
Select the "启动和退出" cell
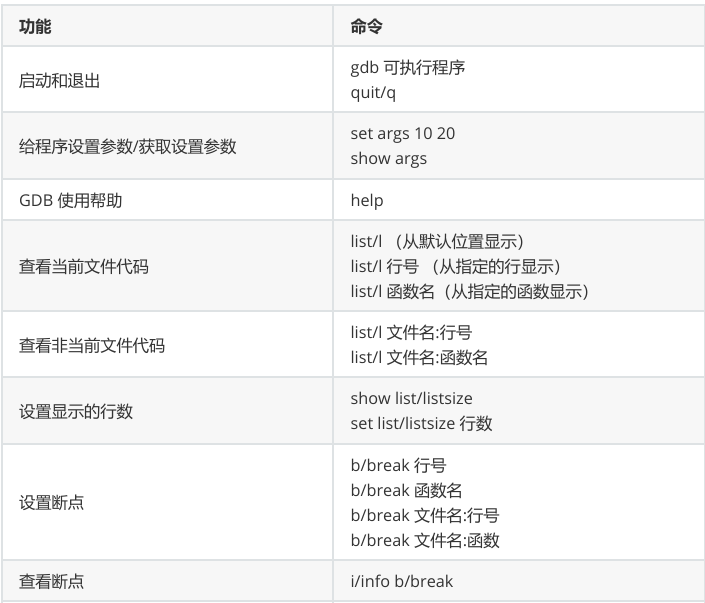(x=59, y=81)
